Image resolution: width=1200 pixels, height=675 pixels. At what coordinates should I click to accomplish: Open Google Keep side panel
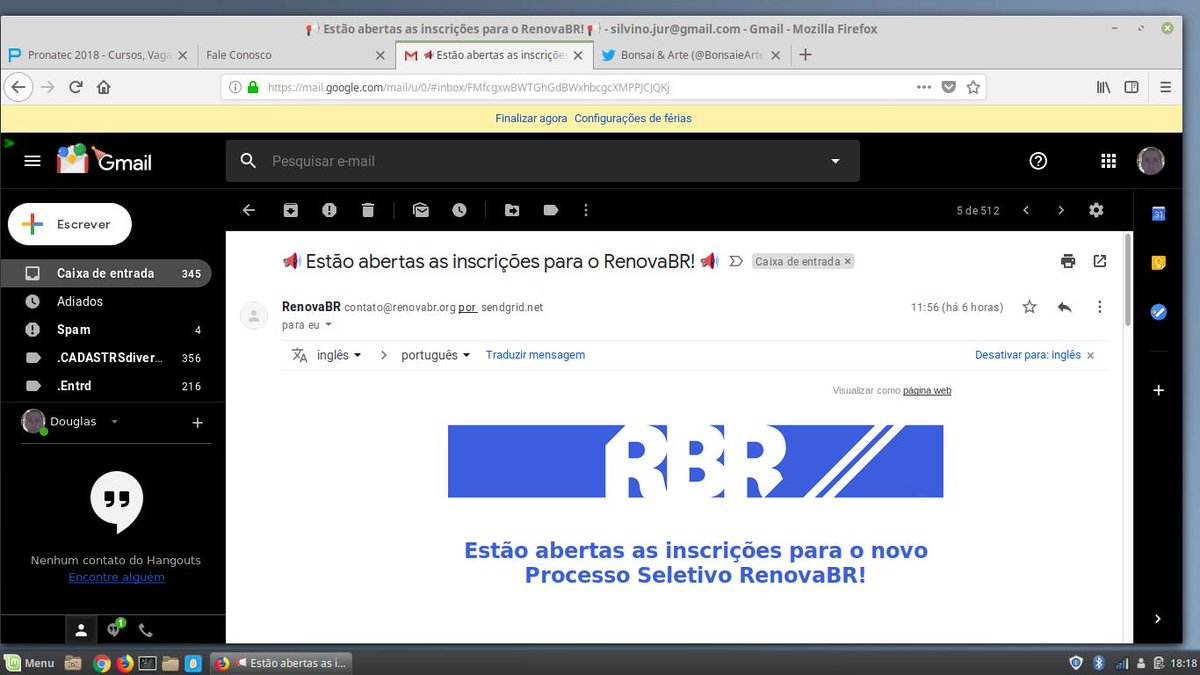click(x=1159, y=263)
